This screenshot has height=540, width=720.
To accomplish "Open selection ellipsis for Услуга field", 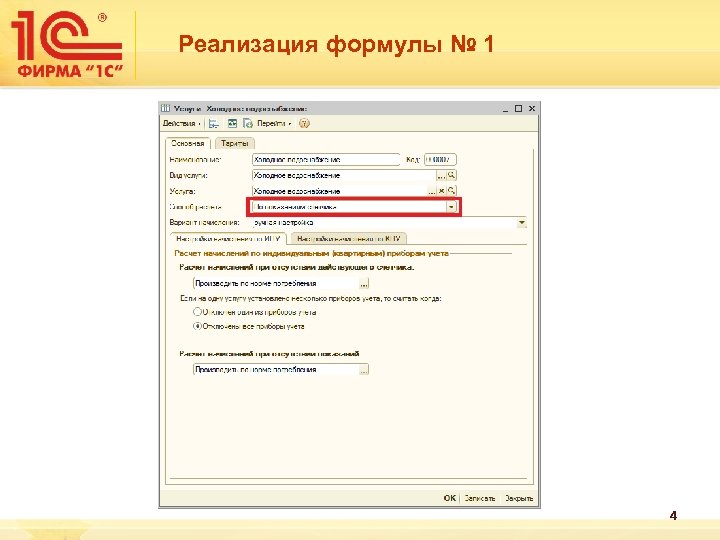I will click(x=432, y=191).
